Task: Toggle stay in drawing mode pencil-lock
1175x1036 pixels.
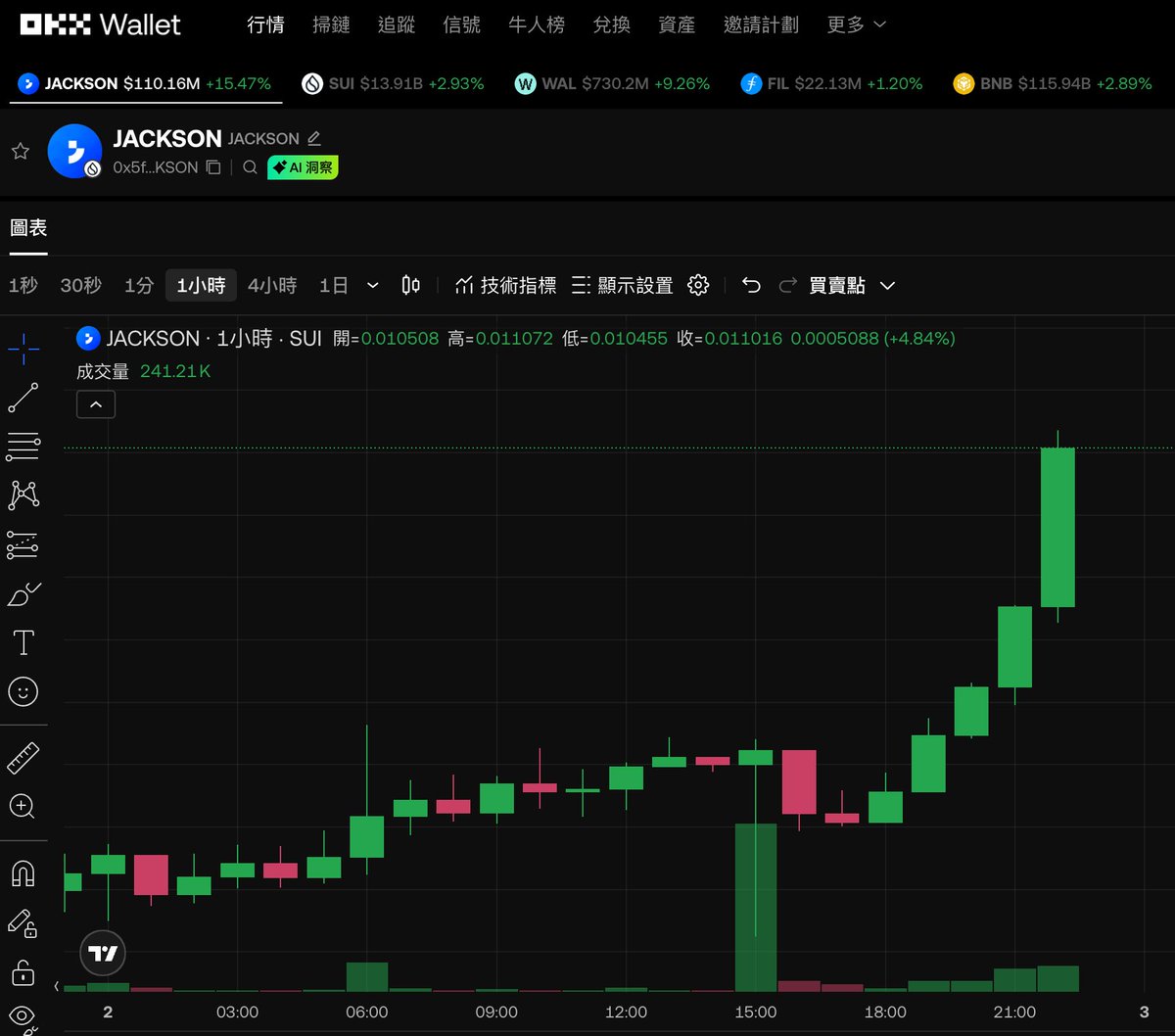Action: [23, 922]
